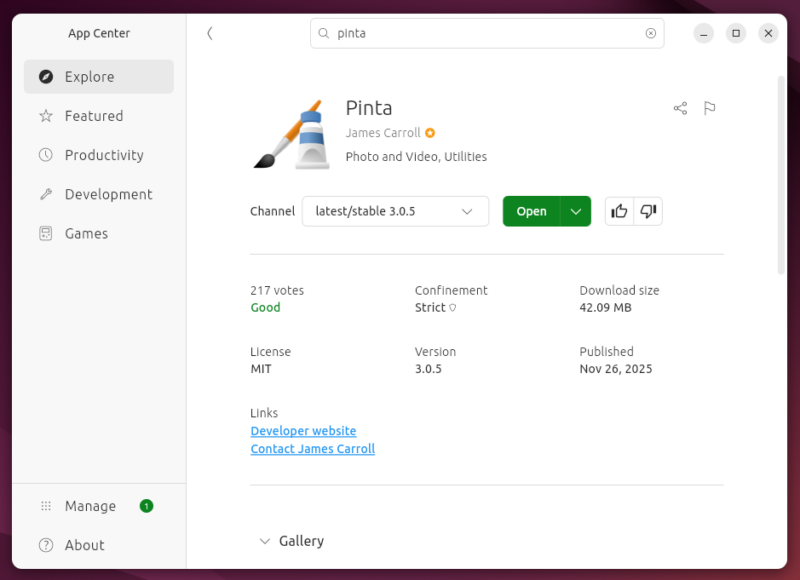Click the magnifier icon in the search bar
This screenshot has width=800, height=580.
[x=322, y=33]
